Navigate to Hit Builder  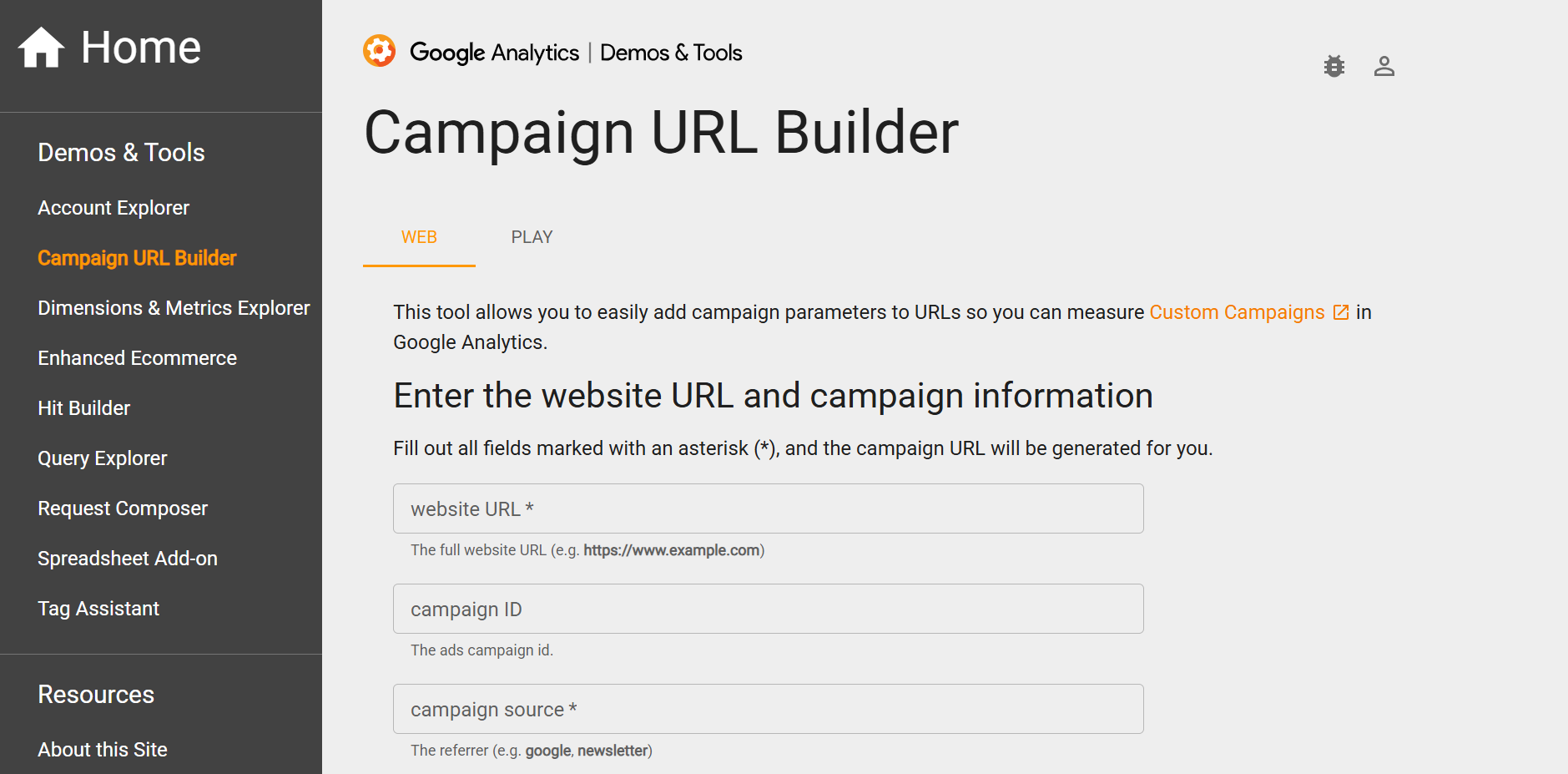(83, 408)
